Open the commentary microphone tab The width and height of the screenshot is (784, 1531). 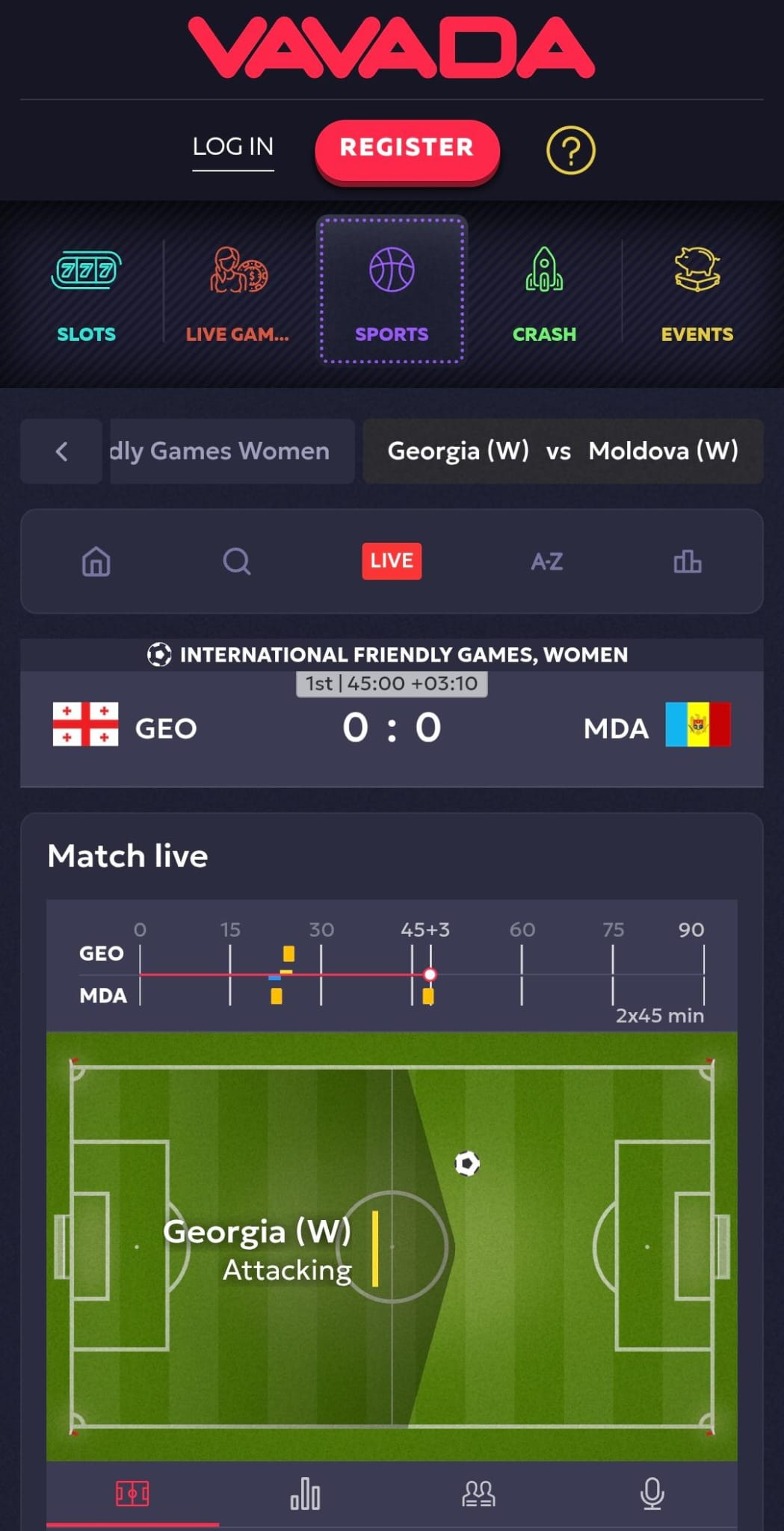point(652,1494)
